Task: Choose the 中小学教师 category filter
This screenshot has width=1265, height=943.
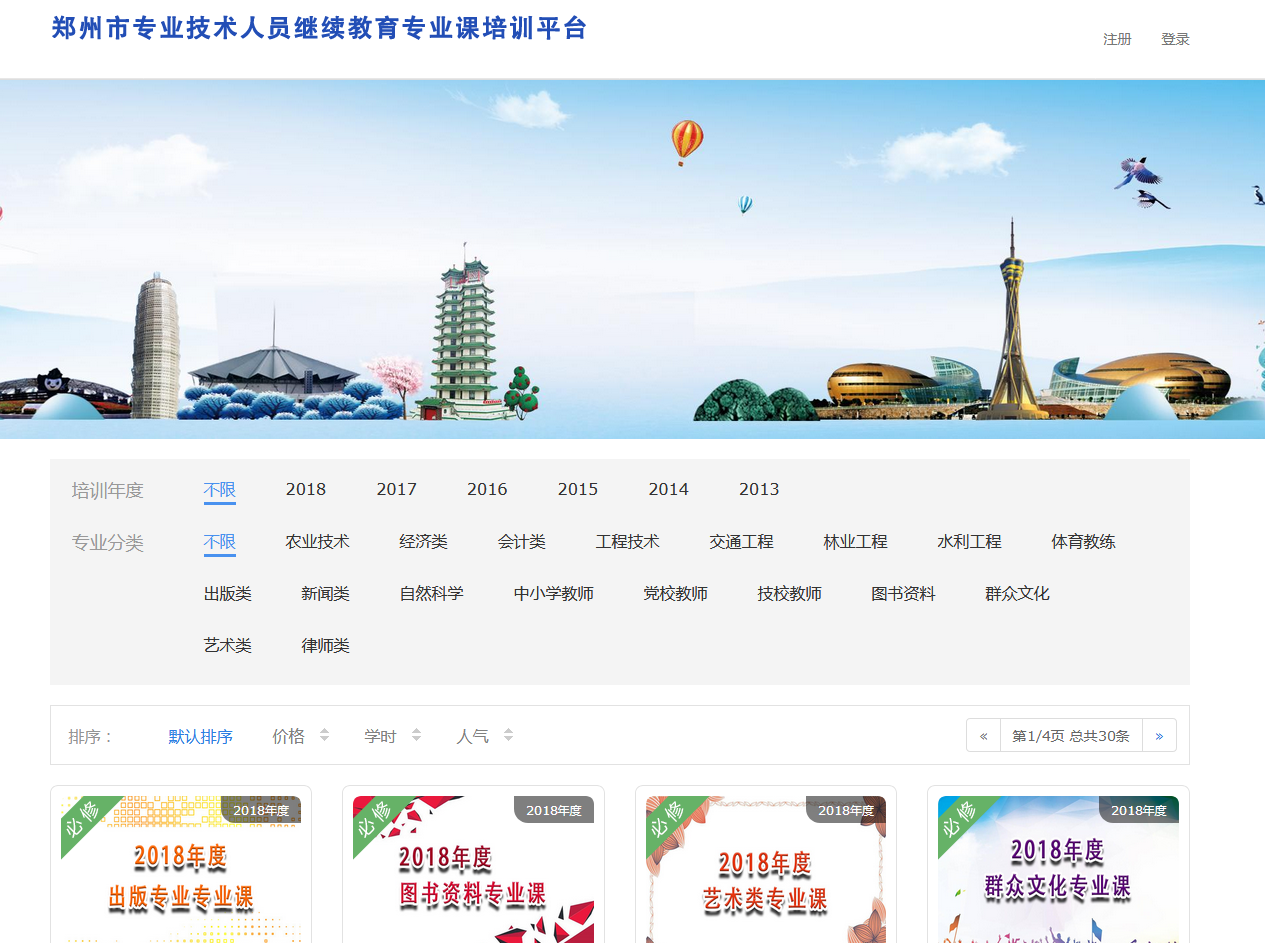Action: (x=554, y=594)
